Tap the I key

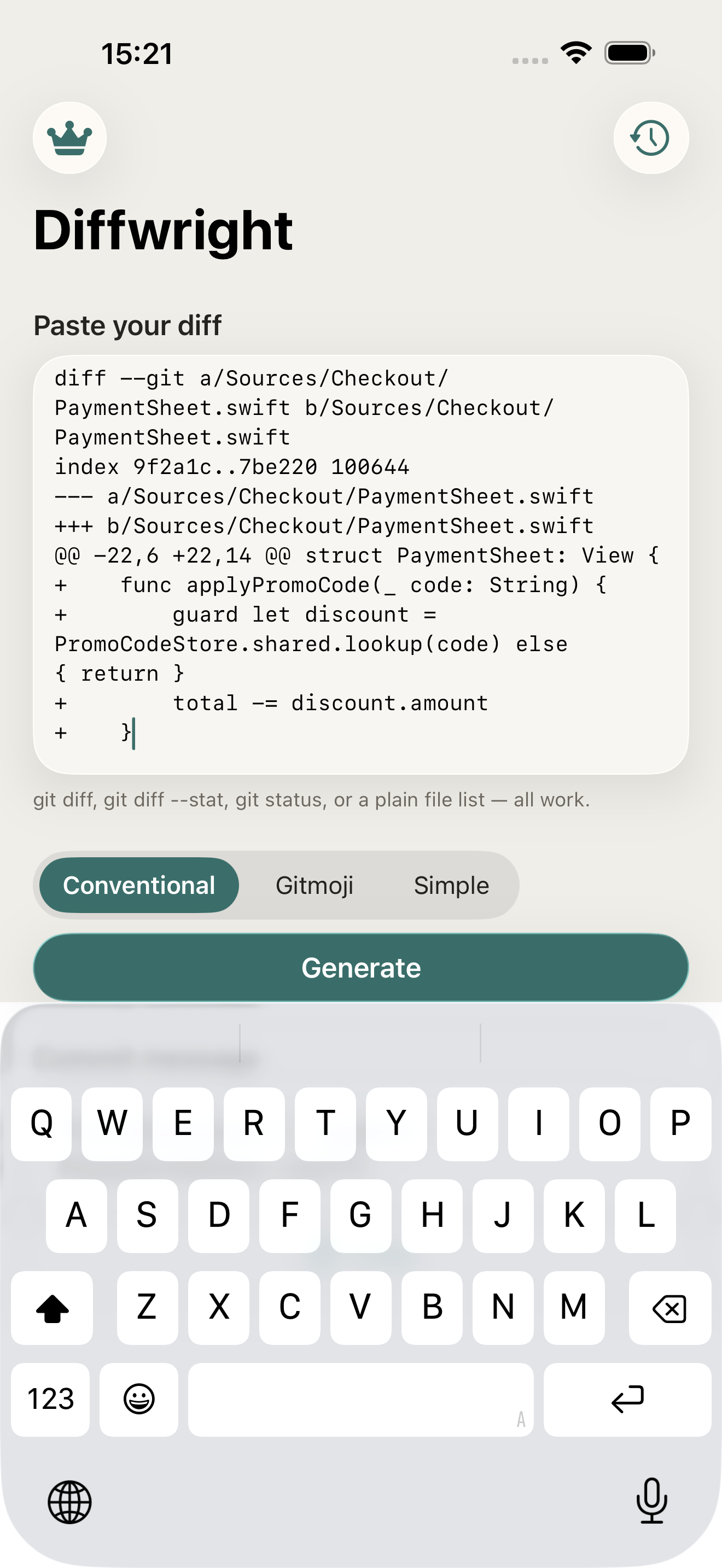pos(539,1124)
